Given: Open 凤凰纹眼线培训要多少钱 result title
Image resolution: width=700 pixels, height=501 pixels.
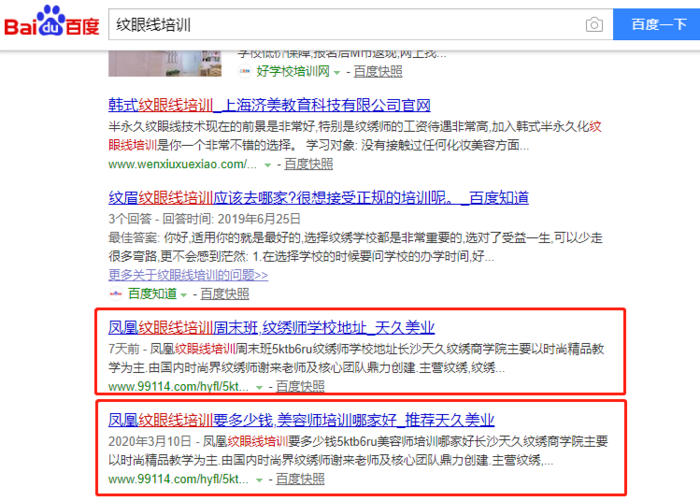Looking at the screenshot, I should [301, 420].
